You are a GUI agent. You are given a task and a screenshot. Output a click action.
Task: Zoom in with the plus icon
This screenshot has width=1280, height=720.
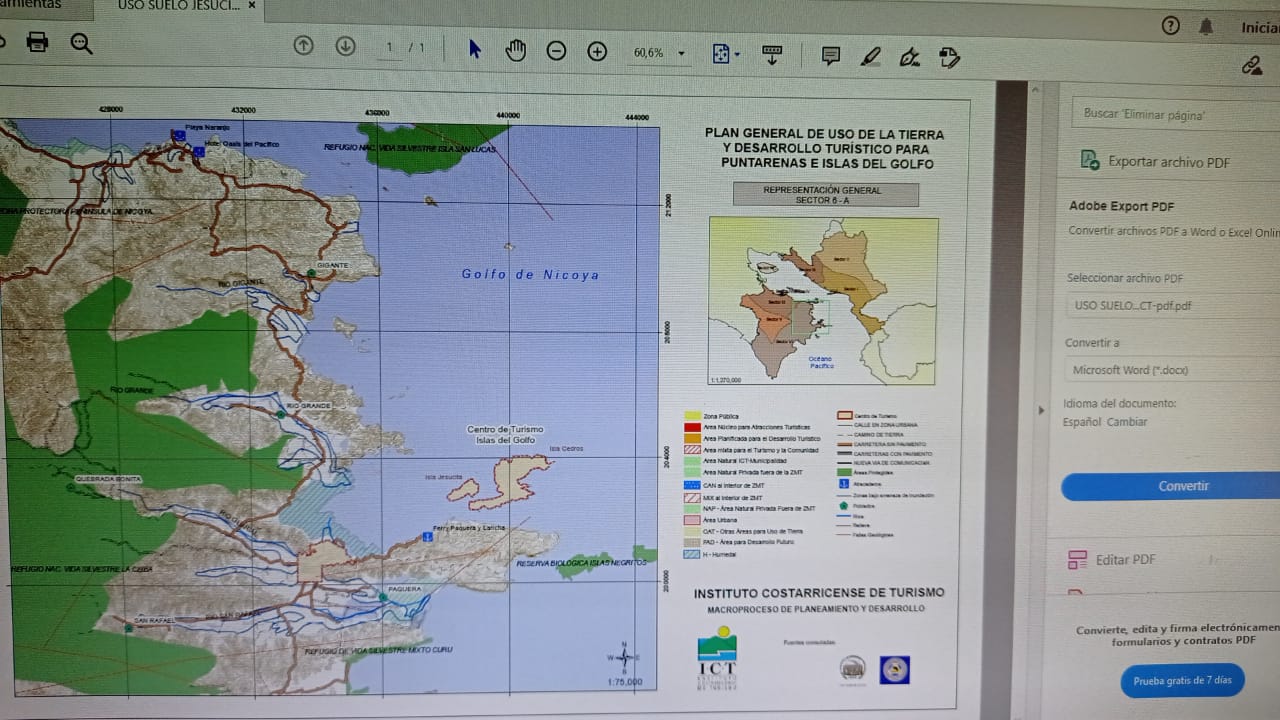click(597, 51)
